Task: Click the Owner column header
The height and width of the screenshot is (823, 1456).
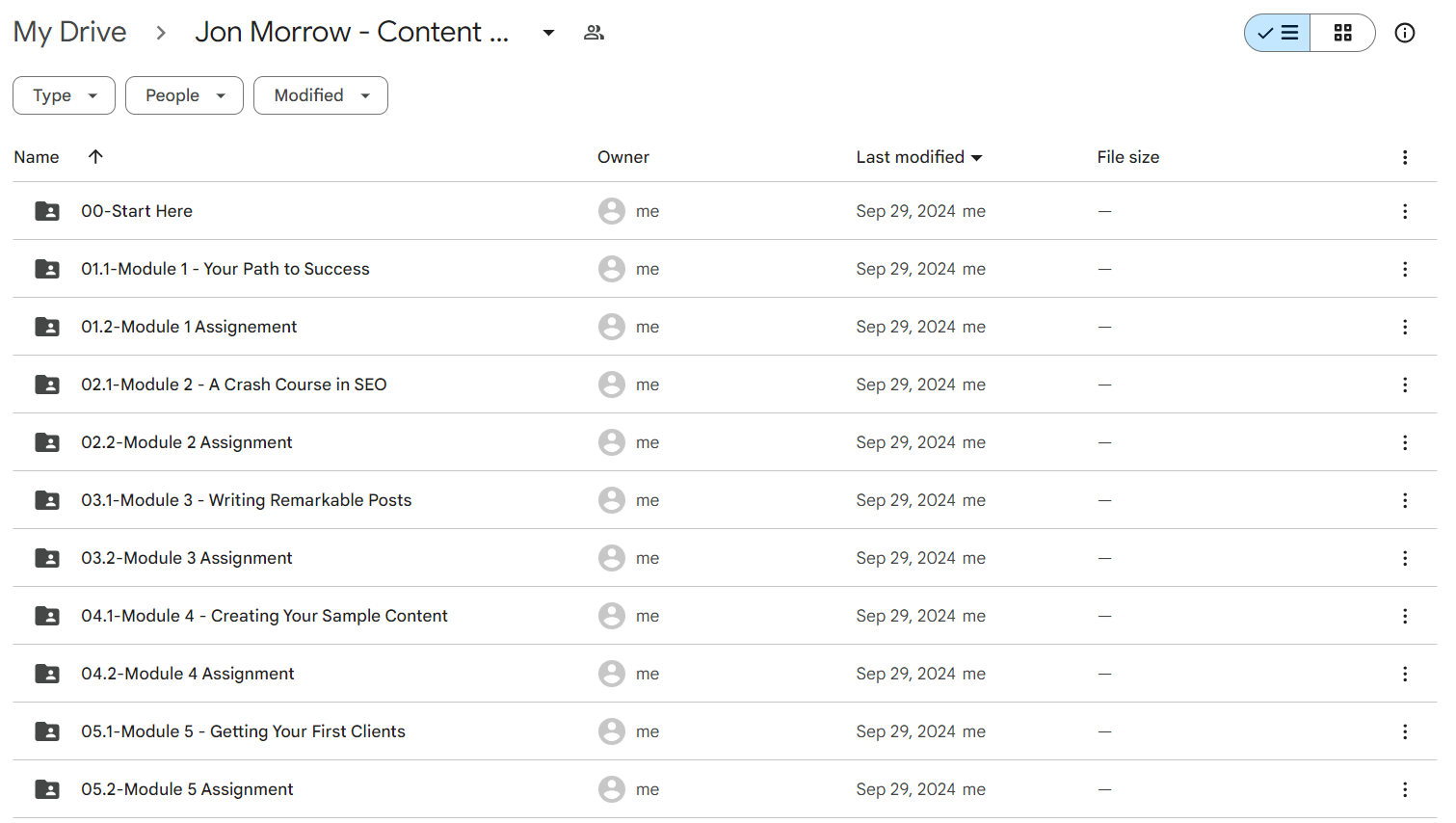Action: tap(623, 157)
